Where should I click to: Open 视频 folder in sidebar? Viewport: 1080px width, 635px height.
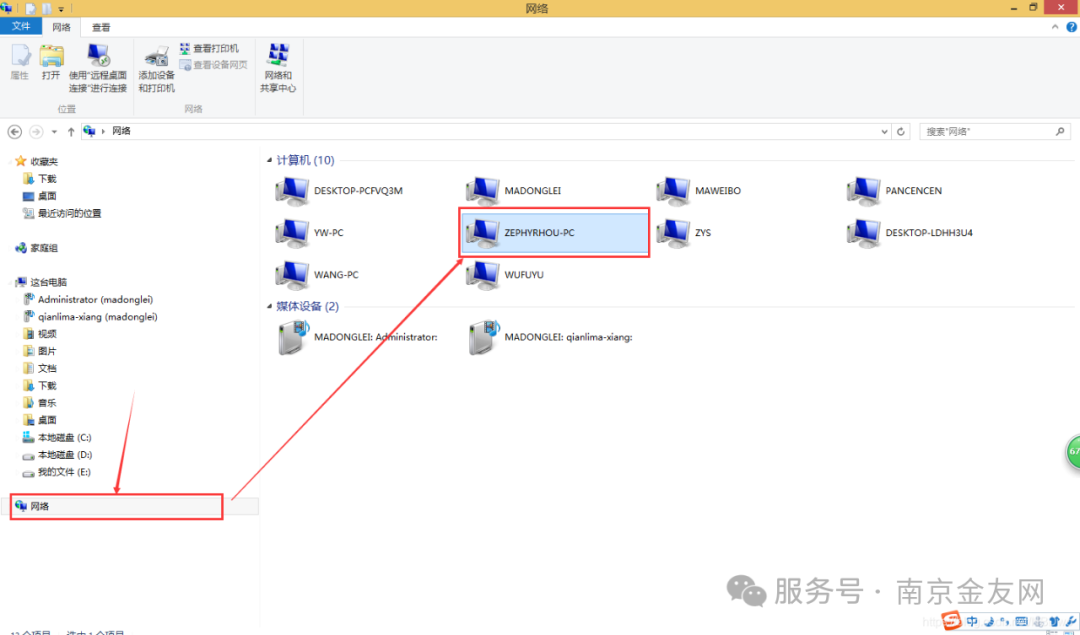coord(40,334)
